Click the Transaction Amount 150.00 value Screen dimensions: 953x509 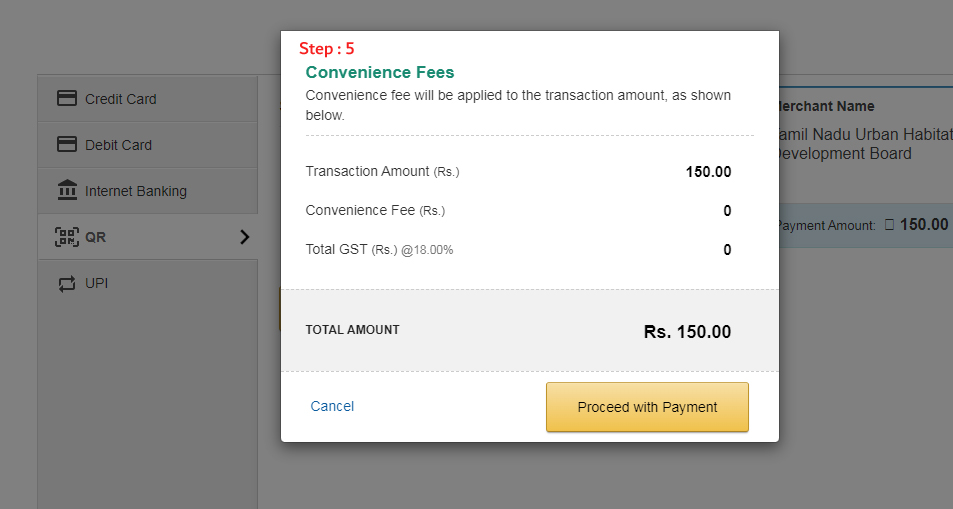click(709, 172)
